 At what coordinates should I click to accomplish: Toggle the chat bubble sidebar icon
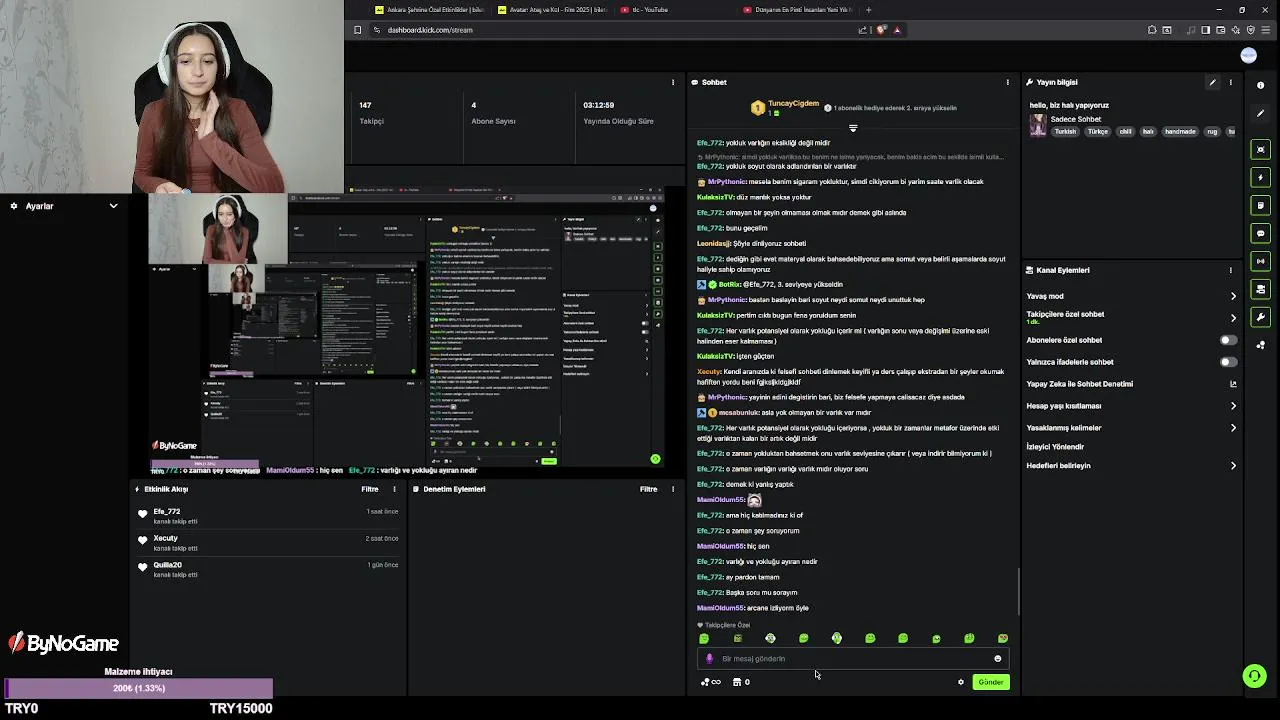(1261, 233)
